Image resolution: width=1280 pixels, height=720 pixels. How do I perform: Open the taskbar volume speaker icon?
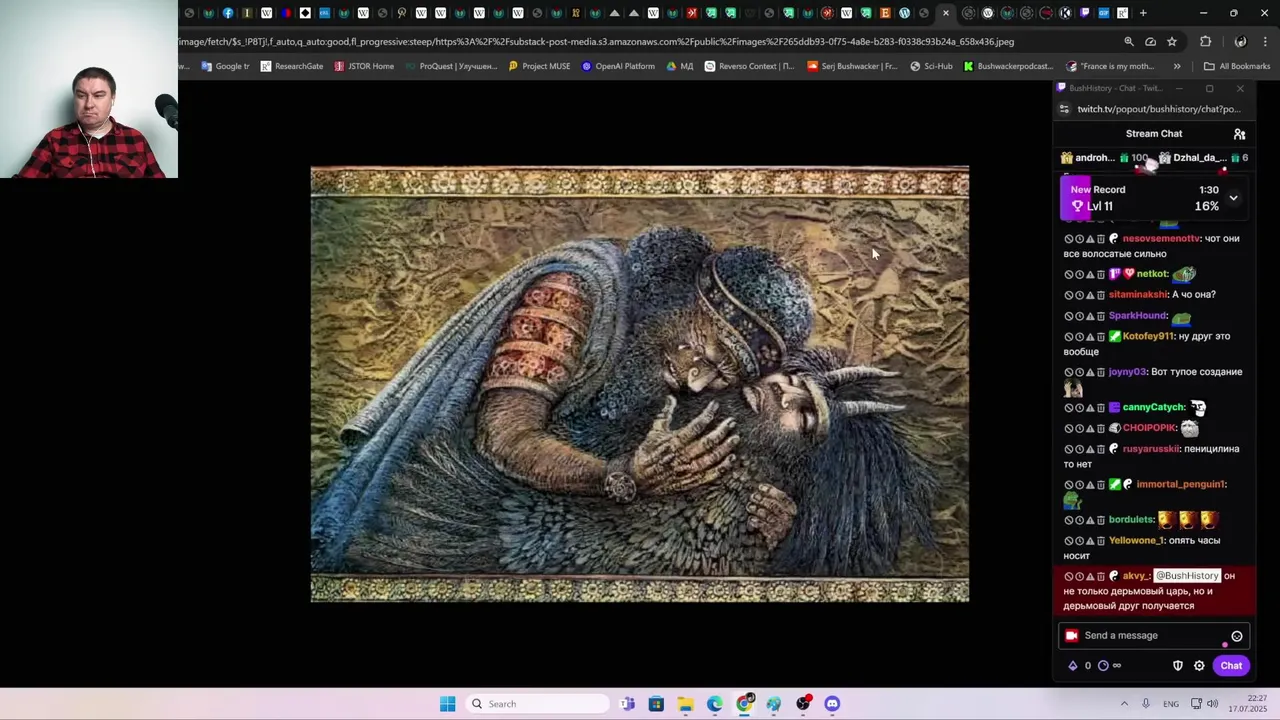pyautogui.click(x=1212, y=704)
